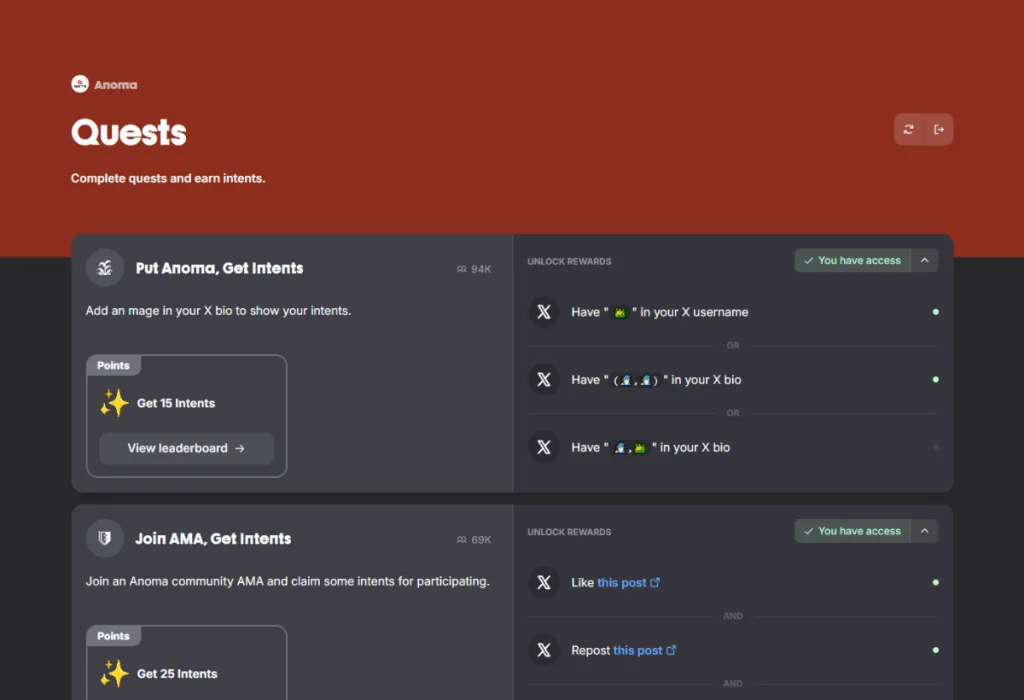Click the Join AMA quest shield icon

click(105, 538)
